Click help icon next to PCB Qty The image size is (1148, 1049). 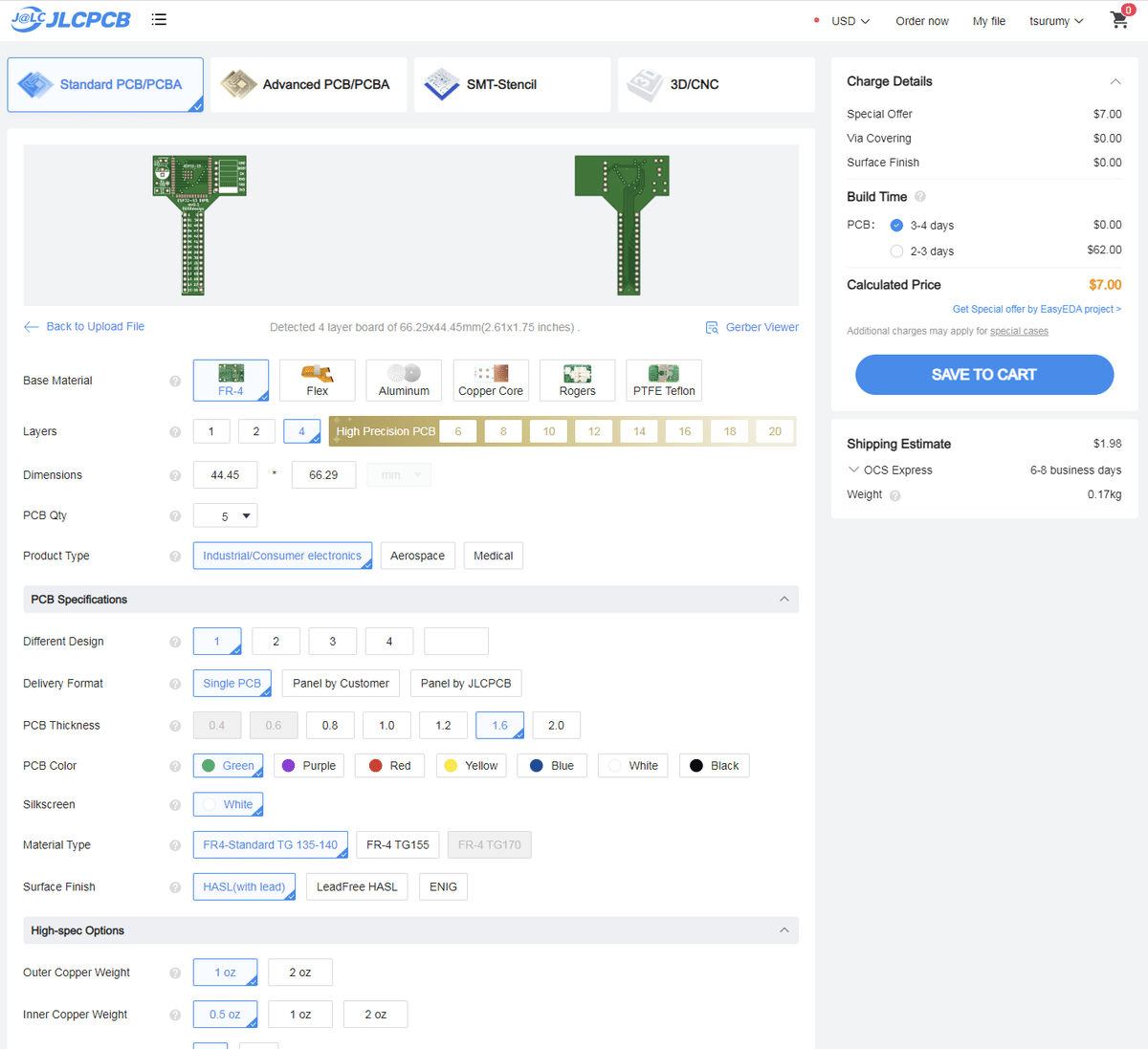click(x=175, y=515)
